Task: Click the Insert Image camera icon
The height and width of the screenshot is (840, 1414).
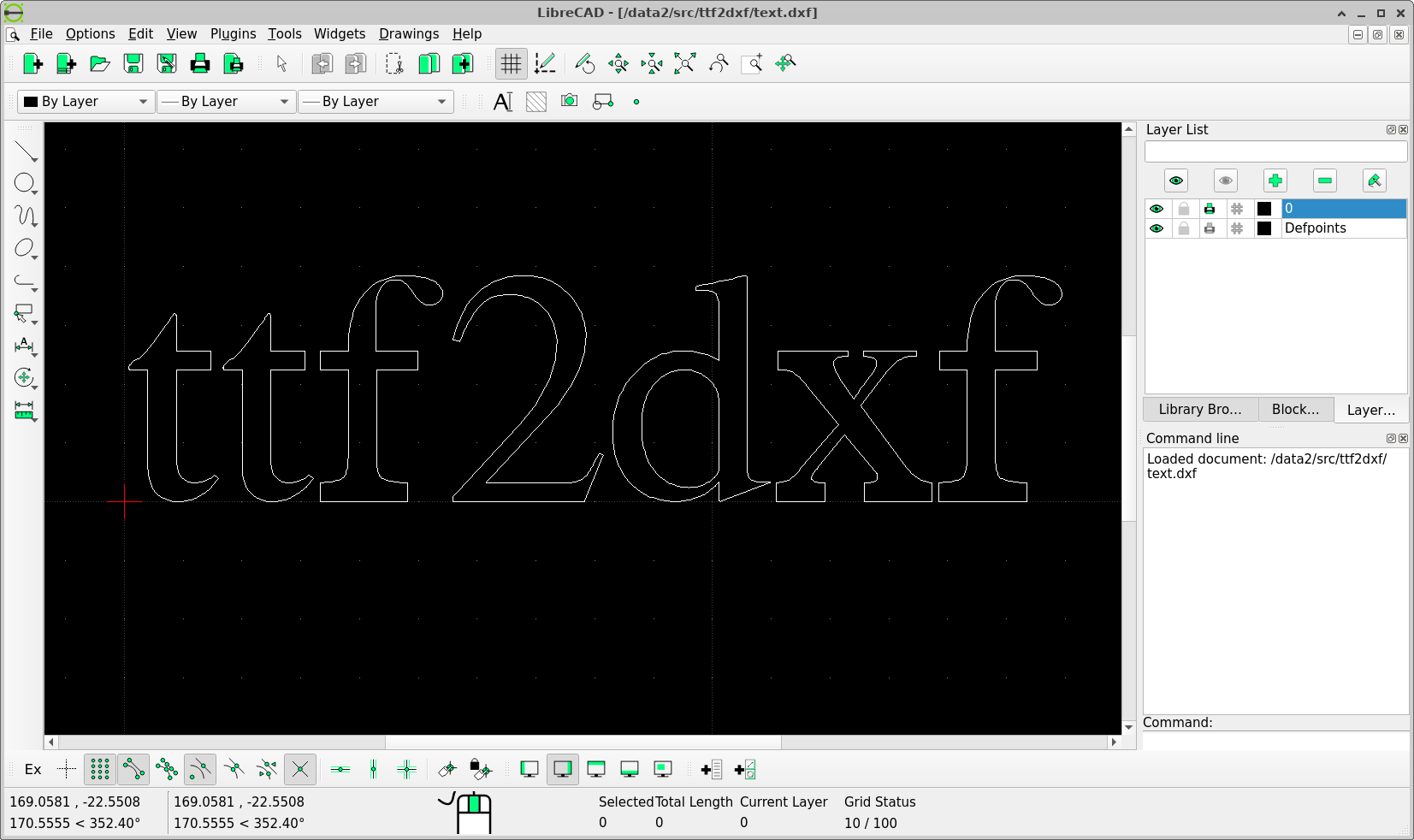Action: pyautogui.click(x=570, y=102)
